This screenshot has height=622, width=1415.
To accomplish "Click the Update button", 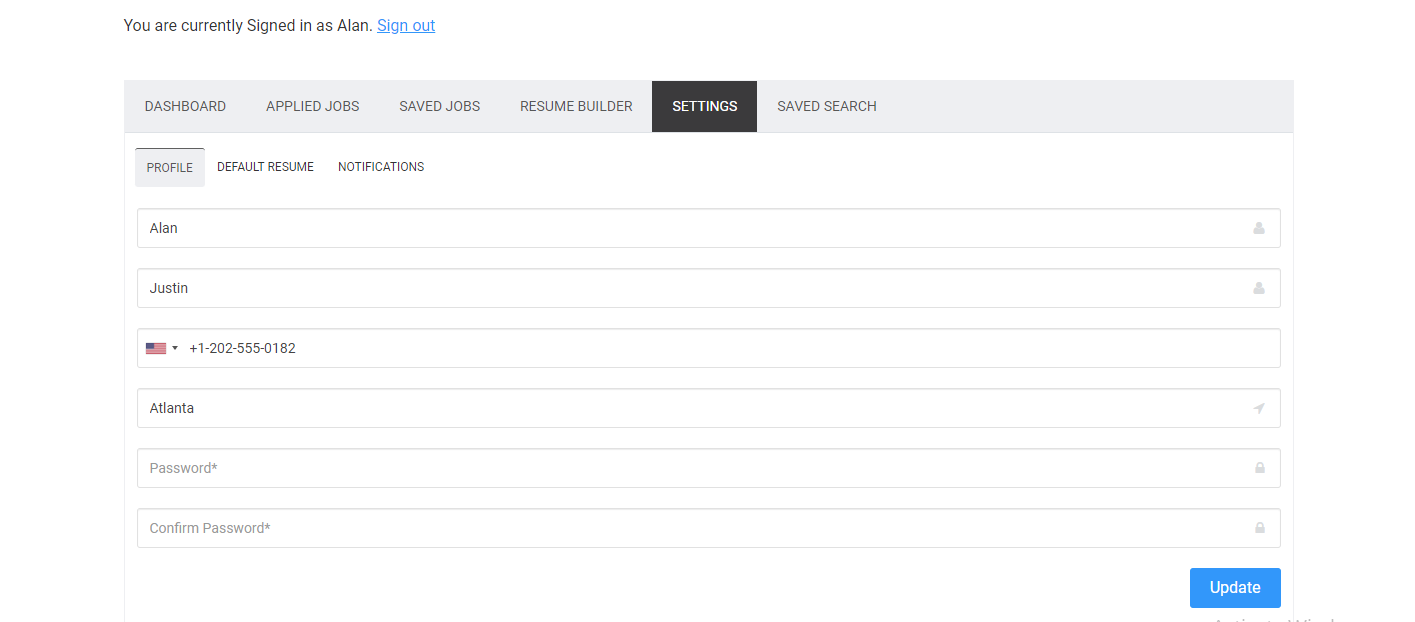I will pos(1235,588).
